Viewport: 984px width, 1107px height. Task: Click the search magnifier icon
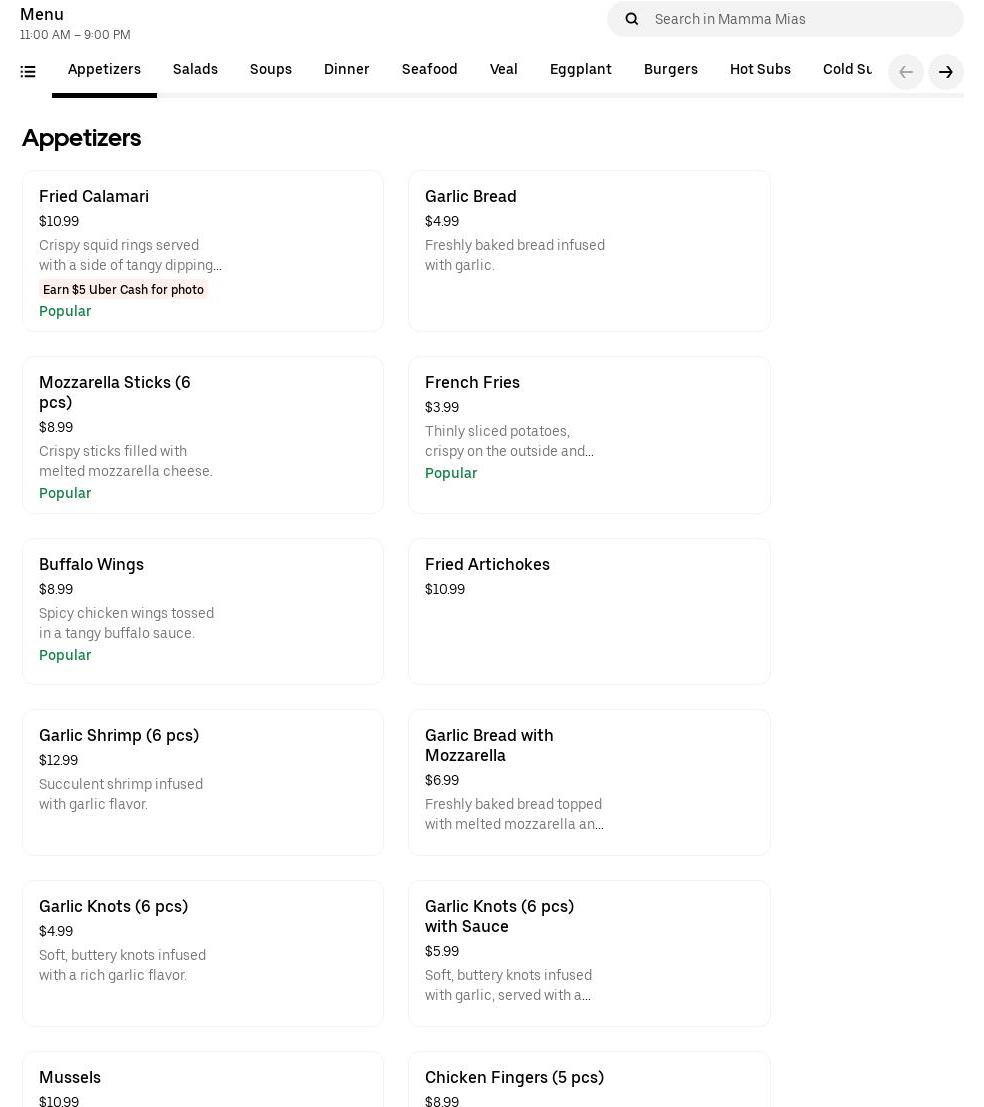632,19
